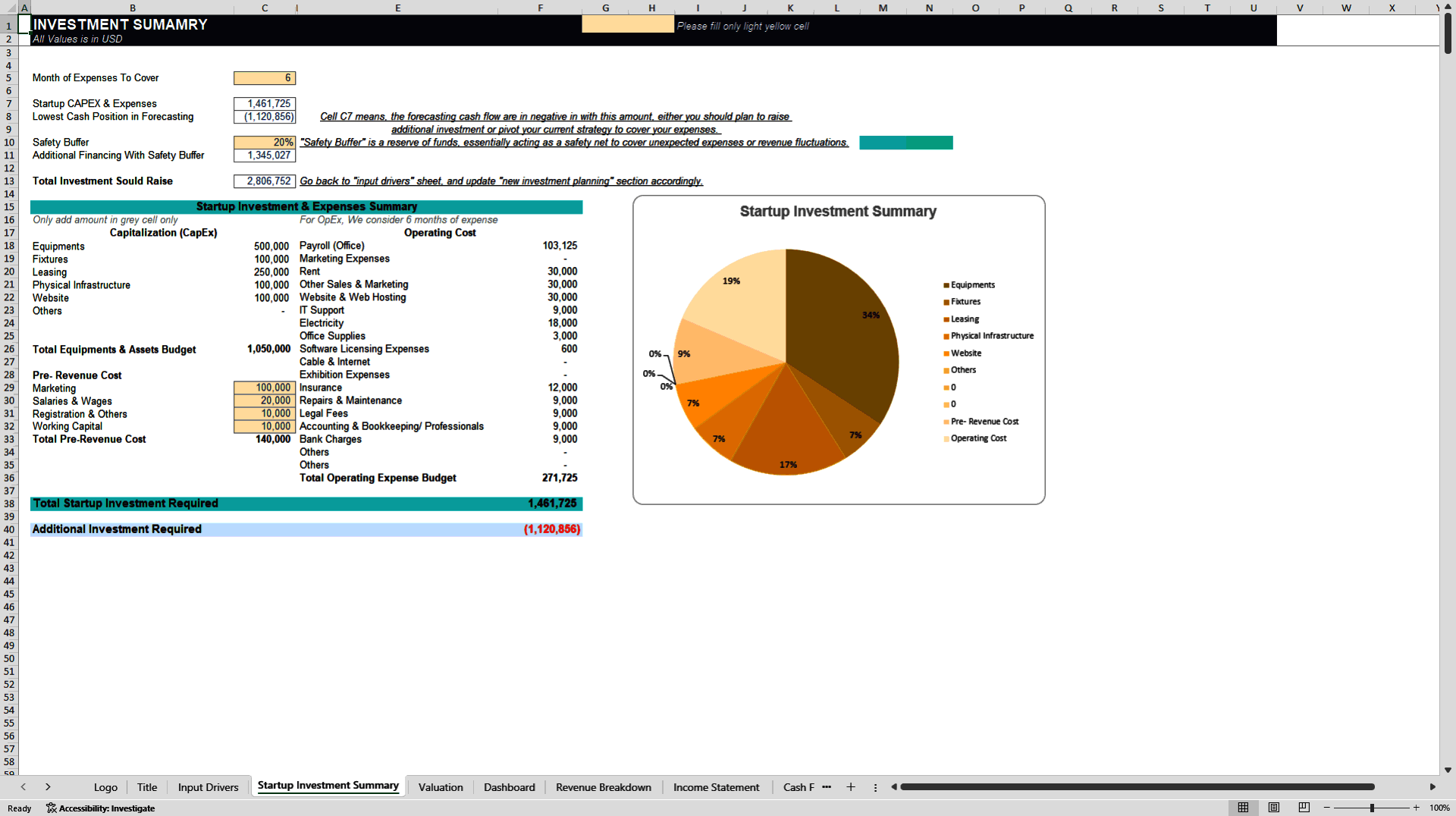Click the 17% pie slice label
Viewport: 1456px width, 816px height.
coord(789,465)
